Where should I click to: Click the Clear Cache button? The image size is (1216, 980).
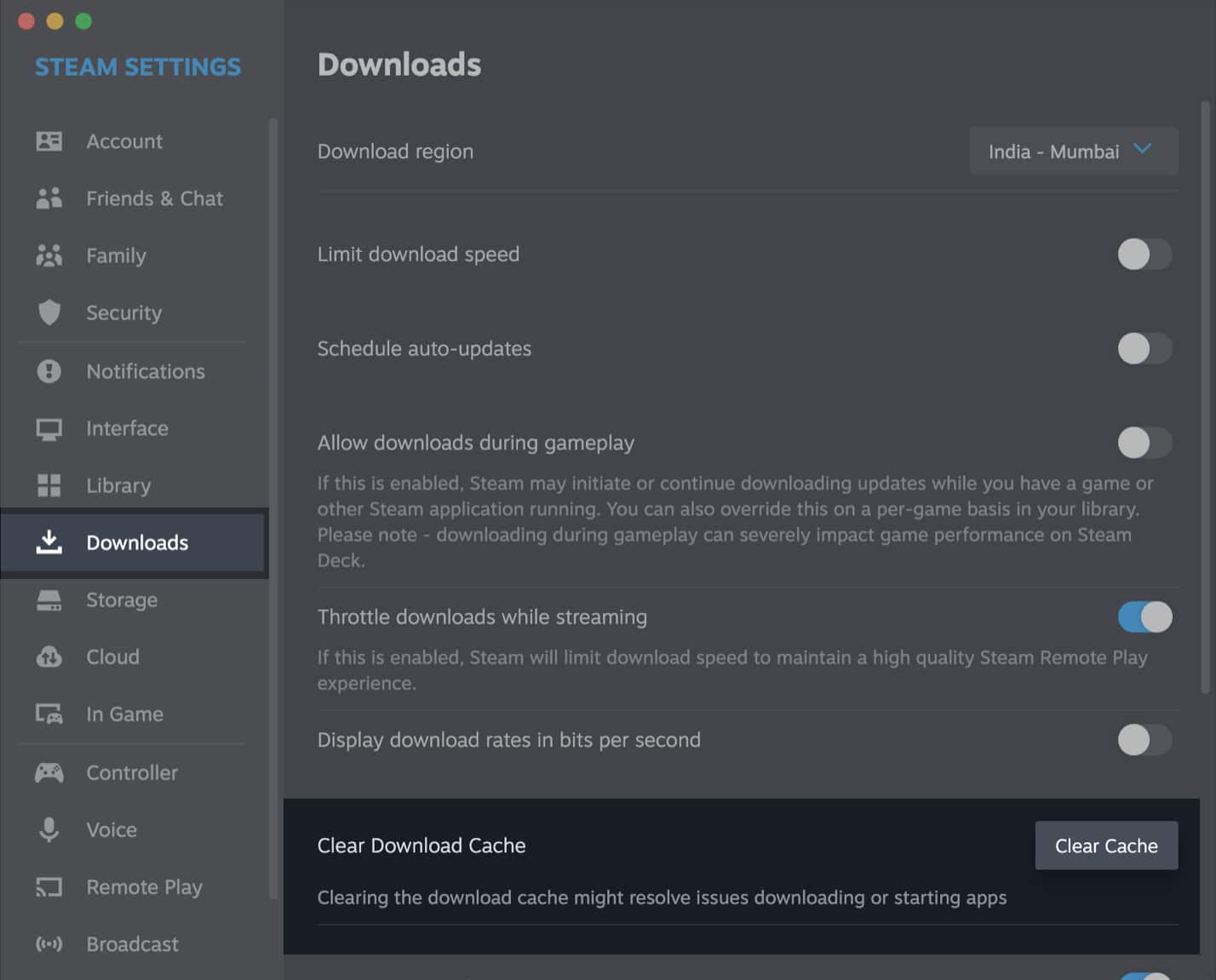[x=1106, y=845]
